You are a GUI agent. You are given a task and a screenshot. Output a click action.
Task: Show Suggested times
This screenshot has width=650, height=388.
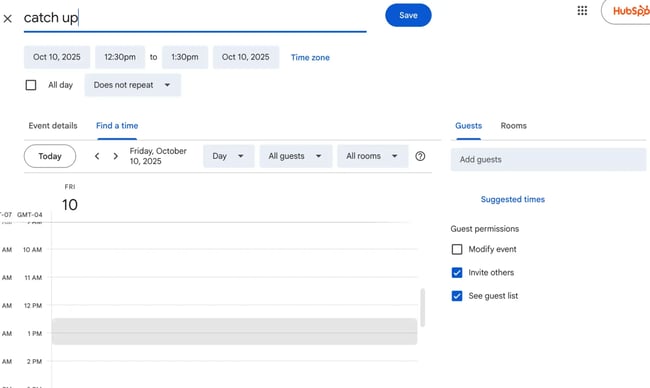(512, 199)
